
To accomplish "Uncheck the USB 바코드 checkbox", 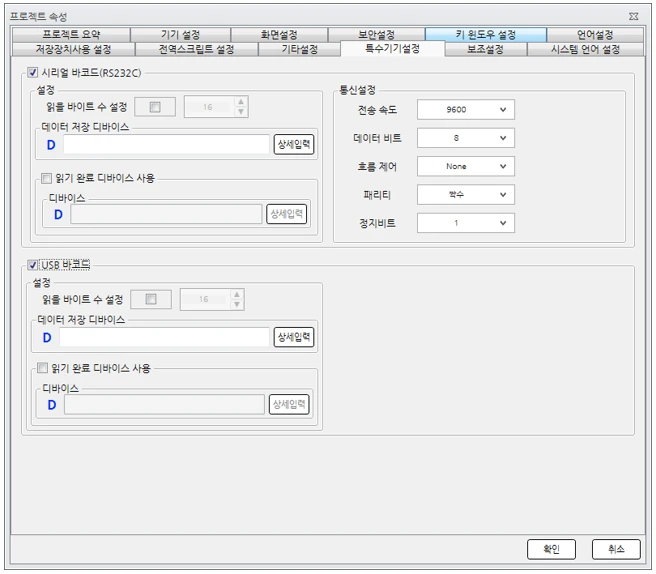I will [x=33, y=265].
